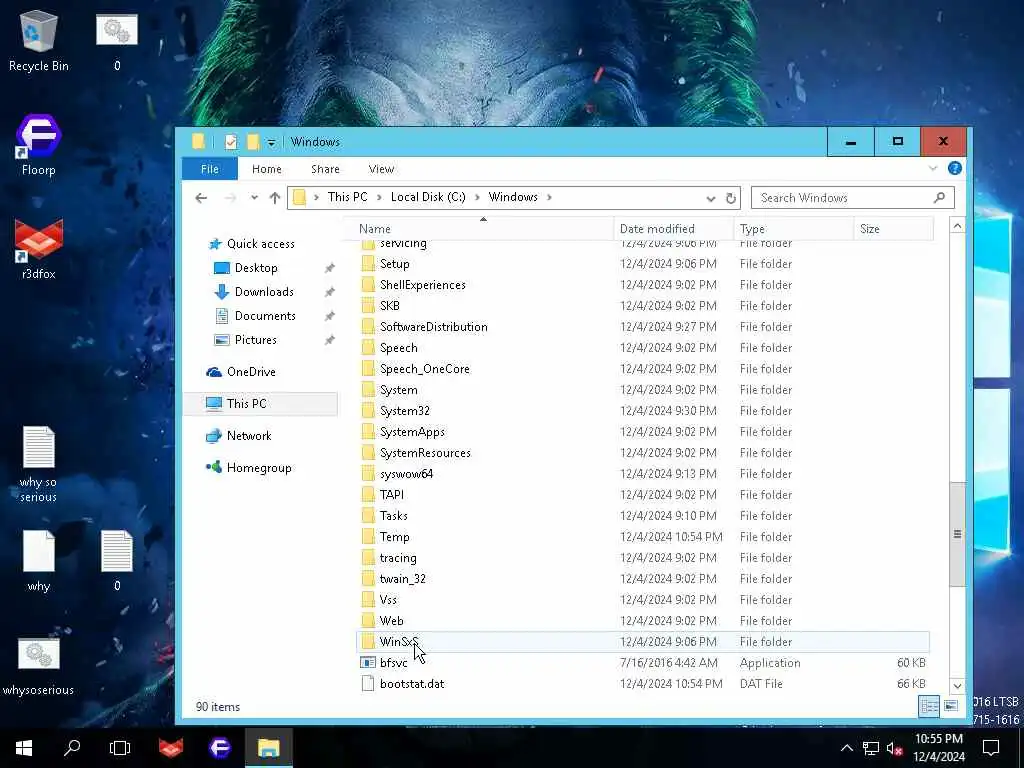Select Documents in navigation pane
Screen dimensions: 1024x768
tap(265, 316)
